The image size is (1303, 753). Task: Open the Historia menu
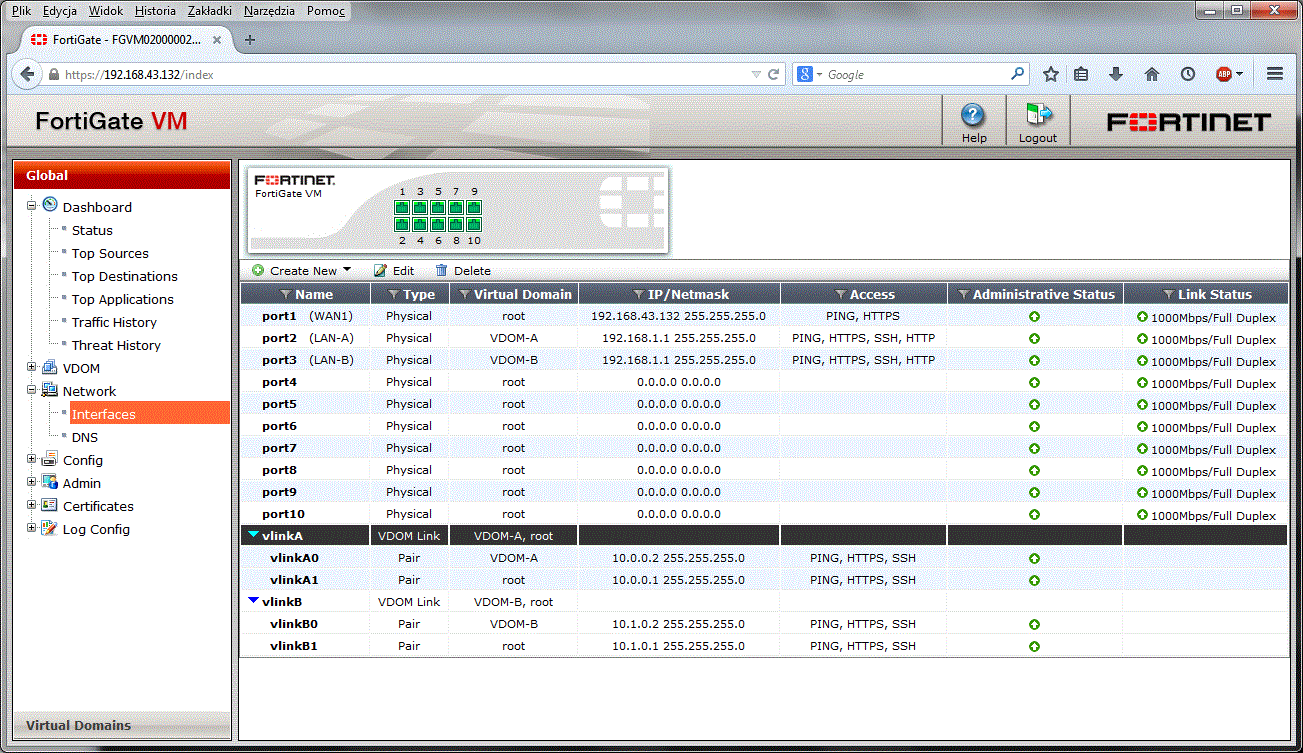click(155, 10)
